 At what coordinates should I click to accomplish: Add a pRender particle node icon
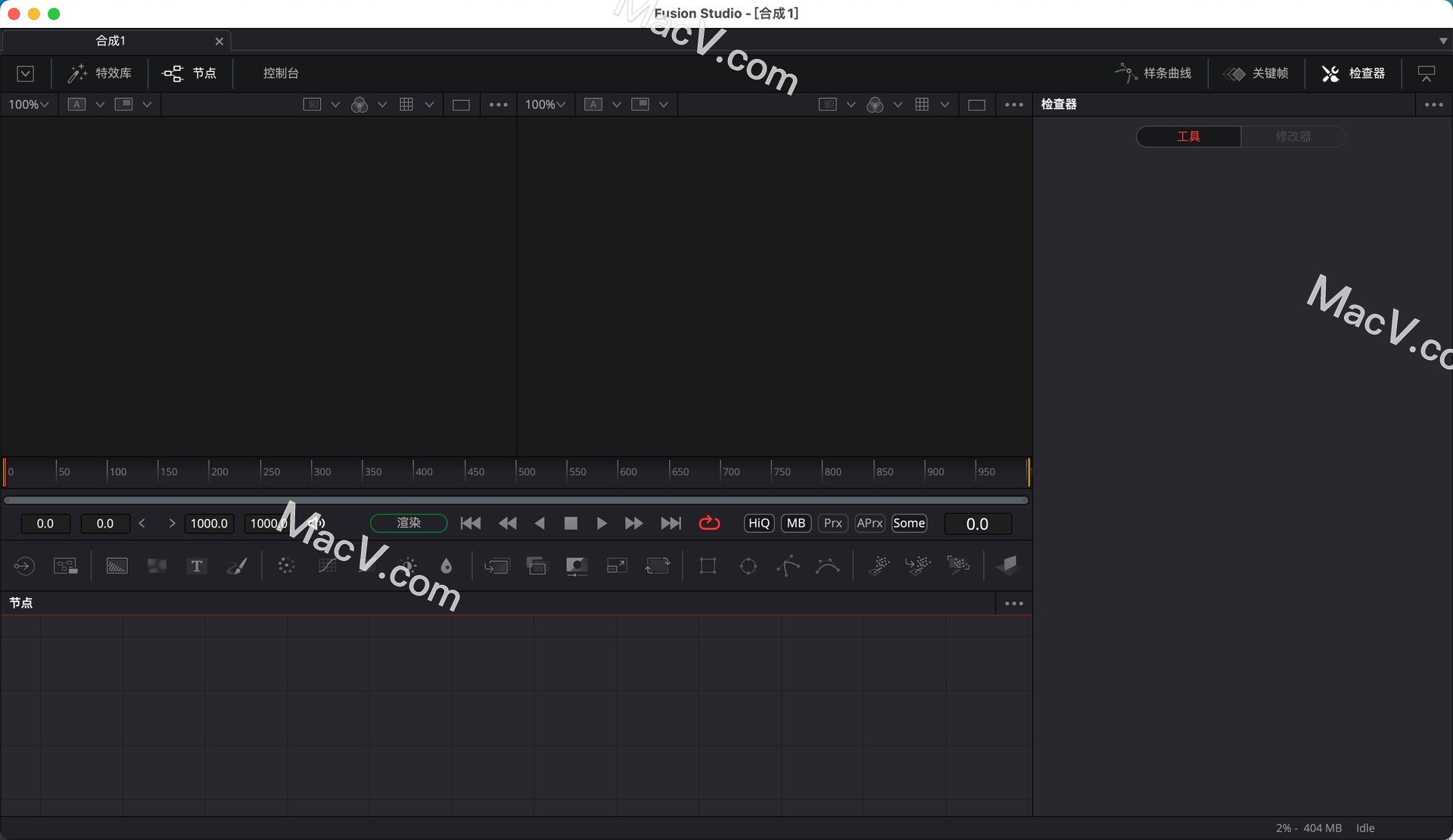(958, 566)
